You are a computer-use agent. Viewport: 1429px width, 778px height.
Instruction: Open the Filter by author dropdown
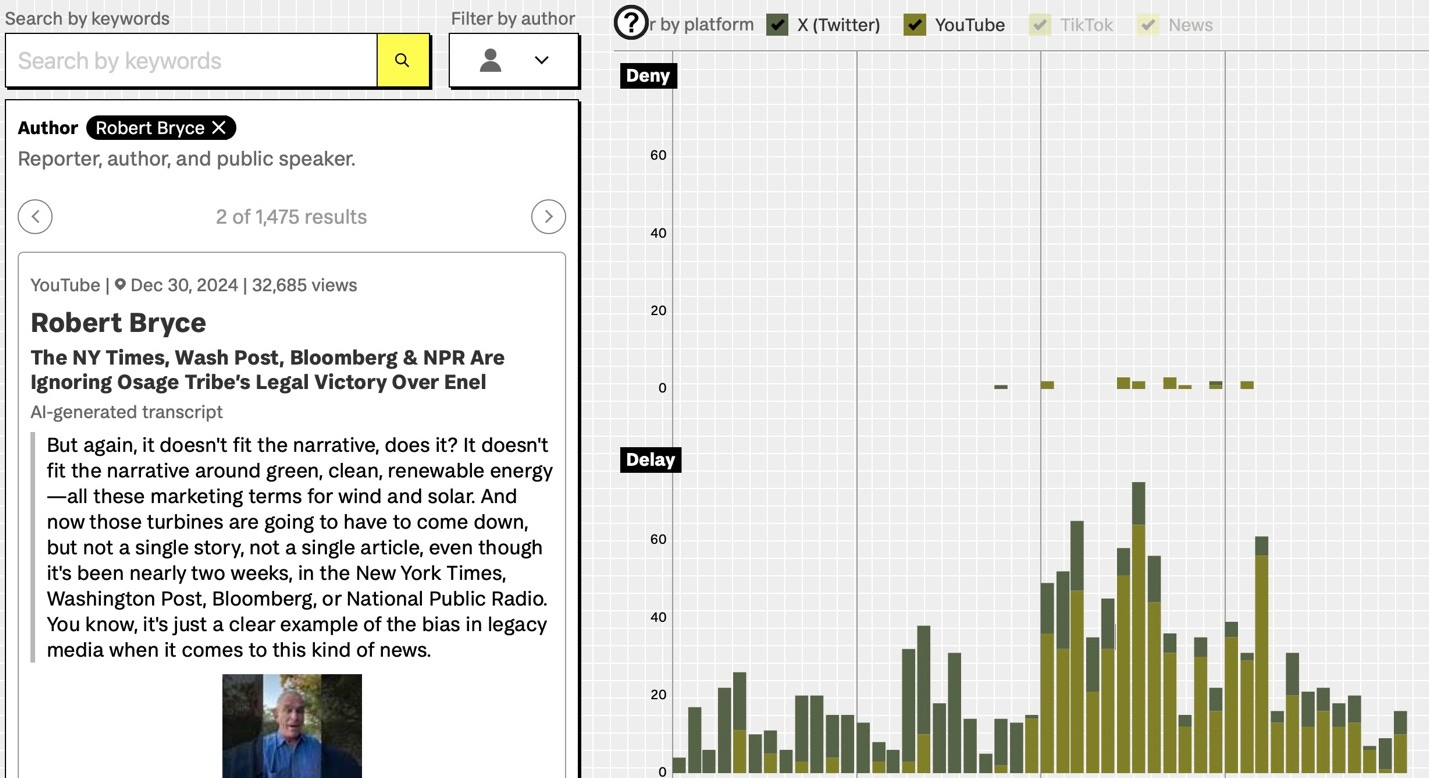[x=514, y=60]
